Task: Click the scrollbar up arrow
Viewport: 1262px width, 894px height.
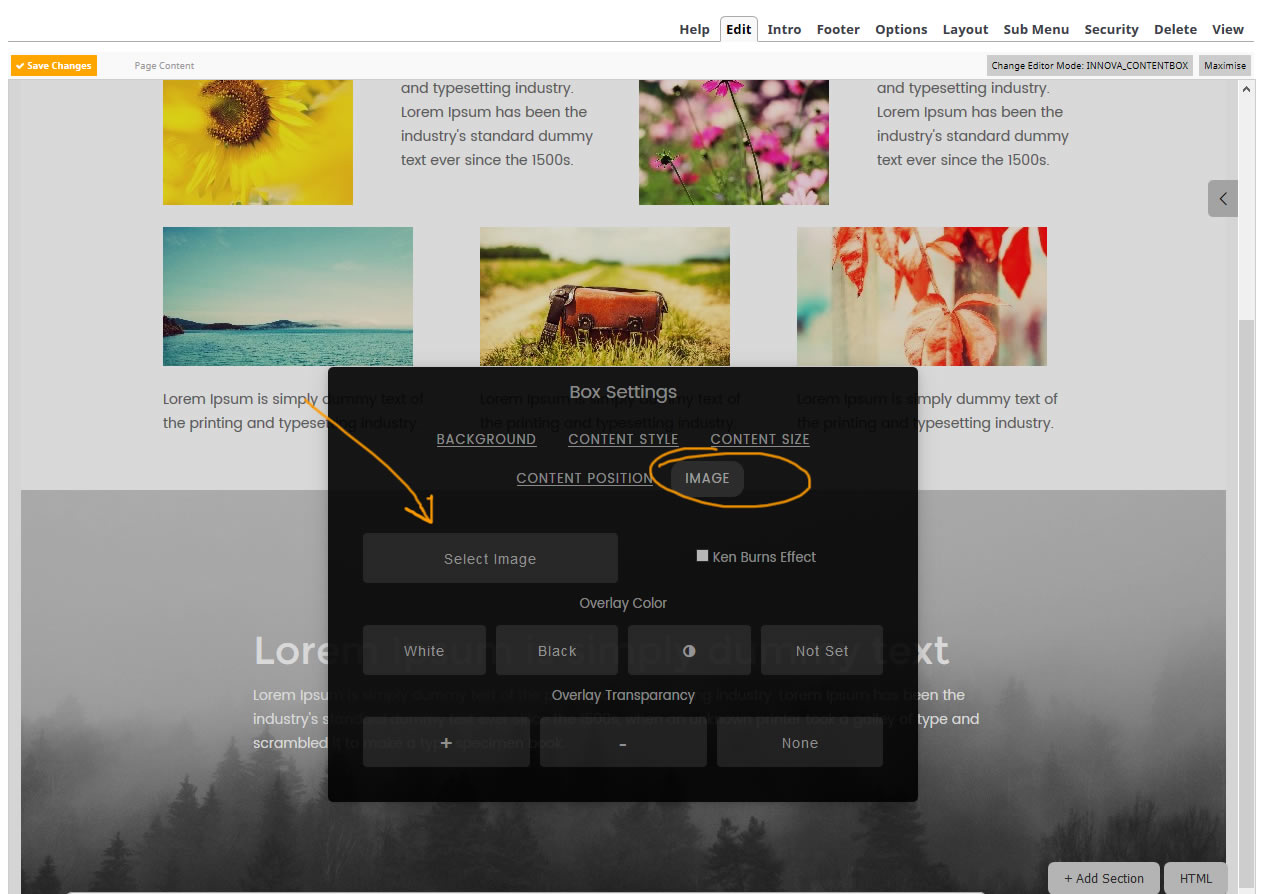Action: pyautogui.click(x=1246, y=89)
